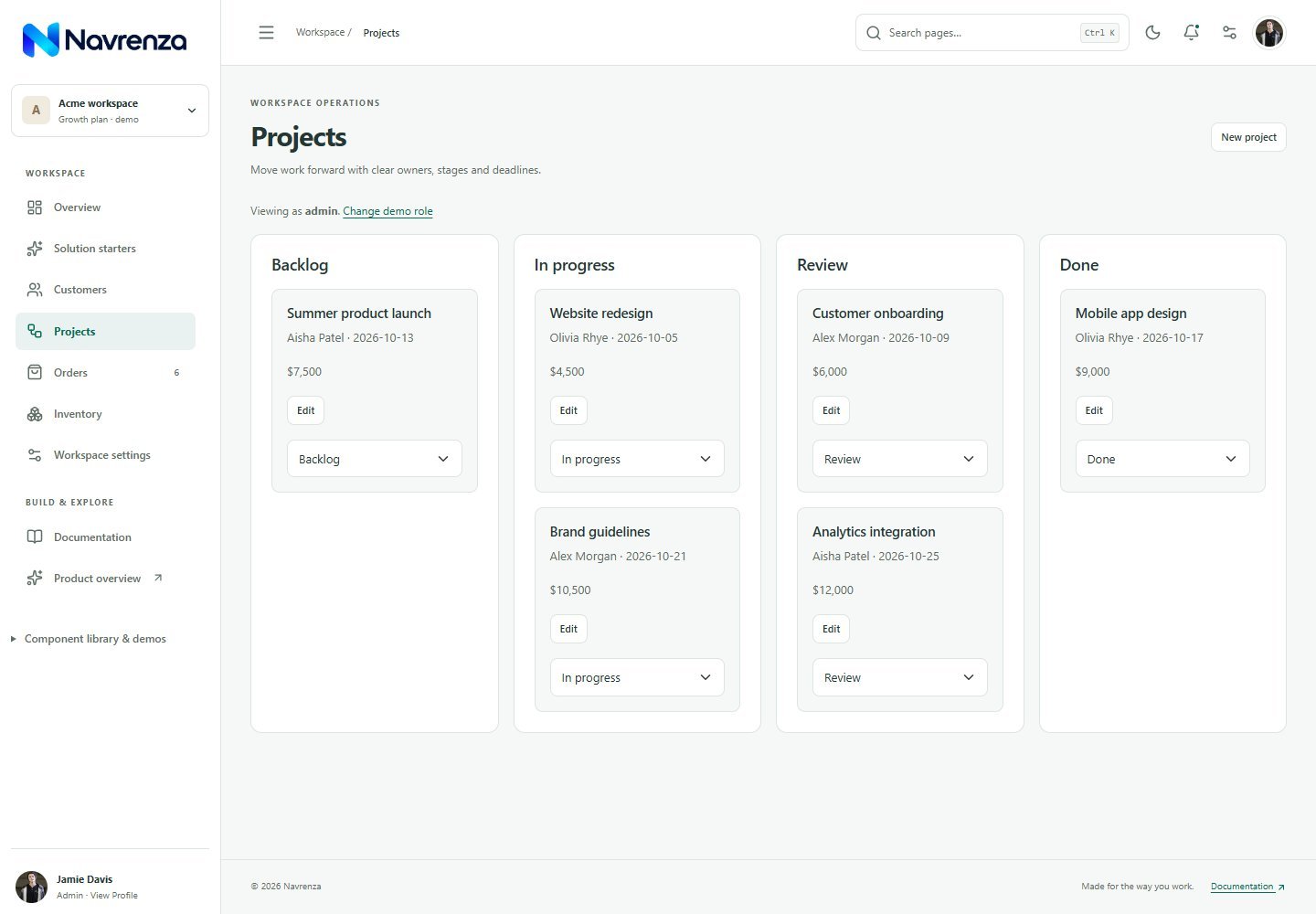Click the Workspace breadcrumb
Viewport: 1316px width, 914px height.
(320, 32)
